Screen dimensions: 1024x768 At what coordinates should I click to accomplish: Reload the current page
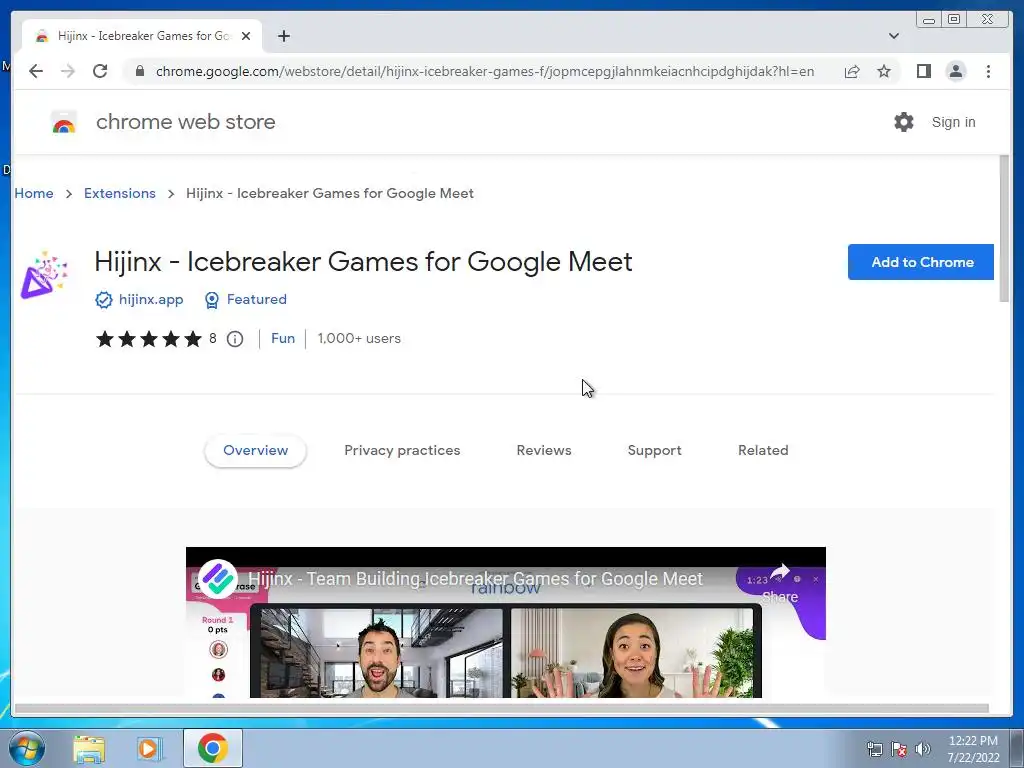click(100, 71)
